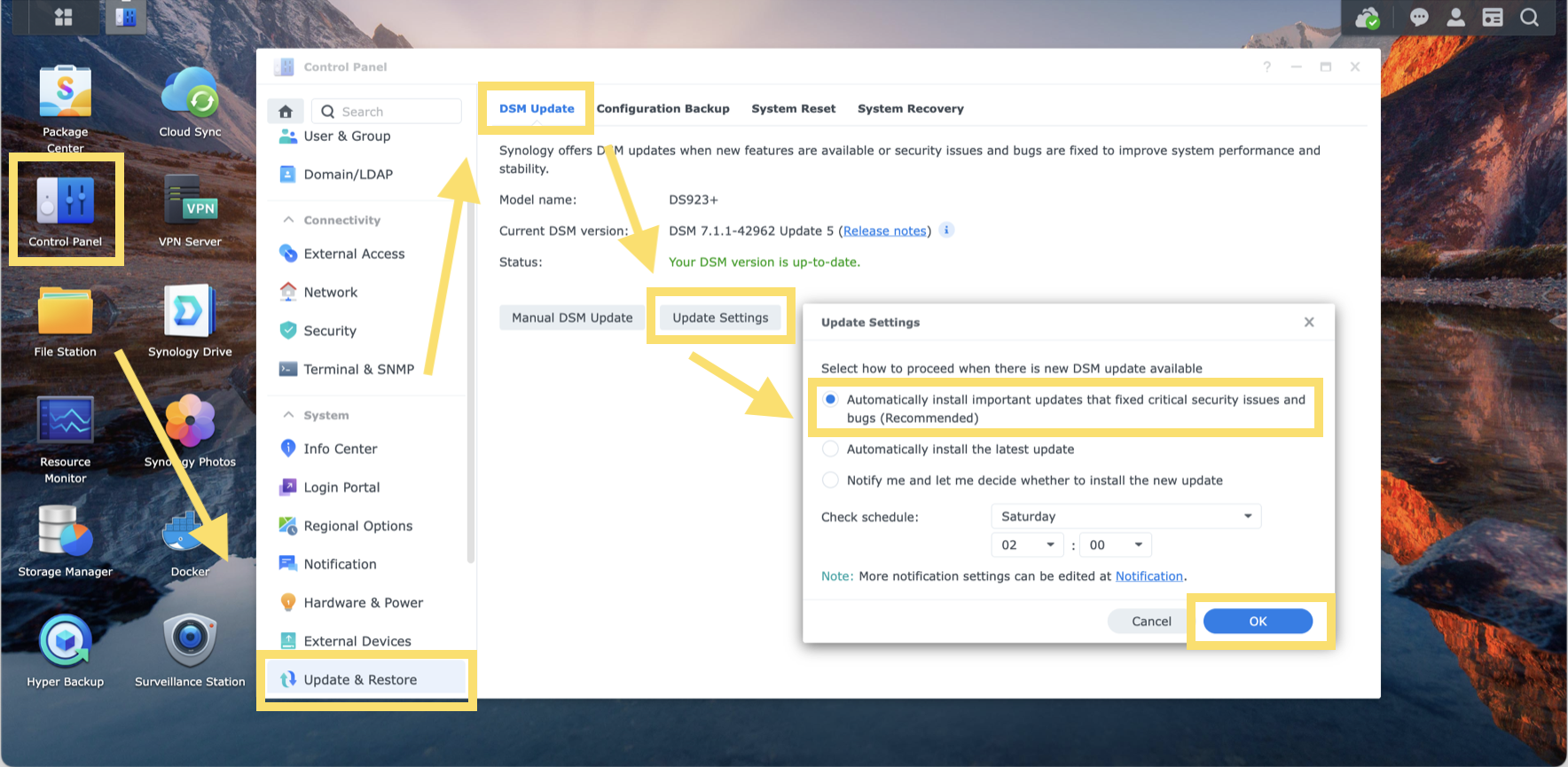Click the Update Settings button
This screenshot has height=767, width=1568.
pos(720,317)
